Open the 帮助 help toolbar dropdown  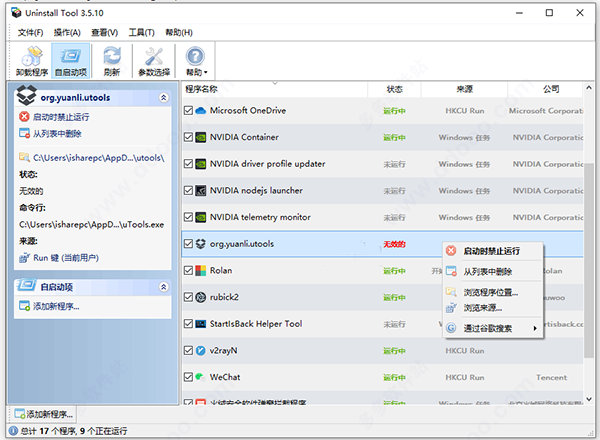tap(196, 61)
